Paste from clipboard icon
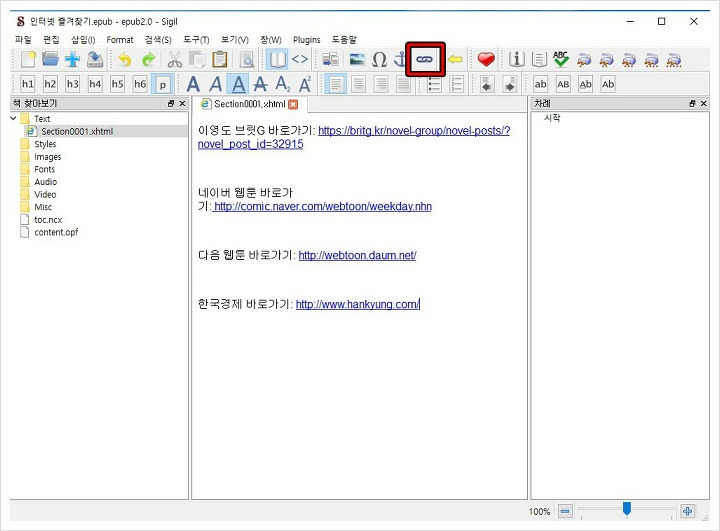Screen dimensions: 720x531 [x=219, y=60]
